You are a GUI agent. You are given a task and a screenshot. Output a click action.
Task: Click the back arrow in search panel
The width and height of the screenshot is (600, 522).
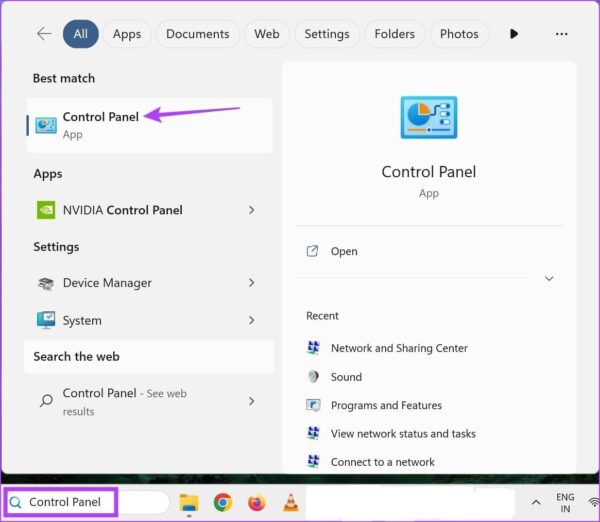point(44,34)
